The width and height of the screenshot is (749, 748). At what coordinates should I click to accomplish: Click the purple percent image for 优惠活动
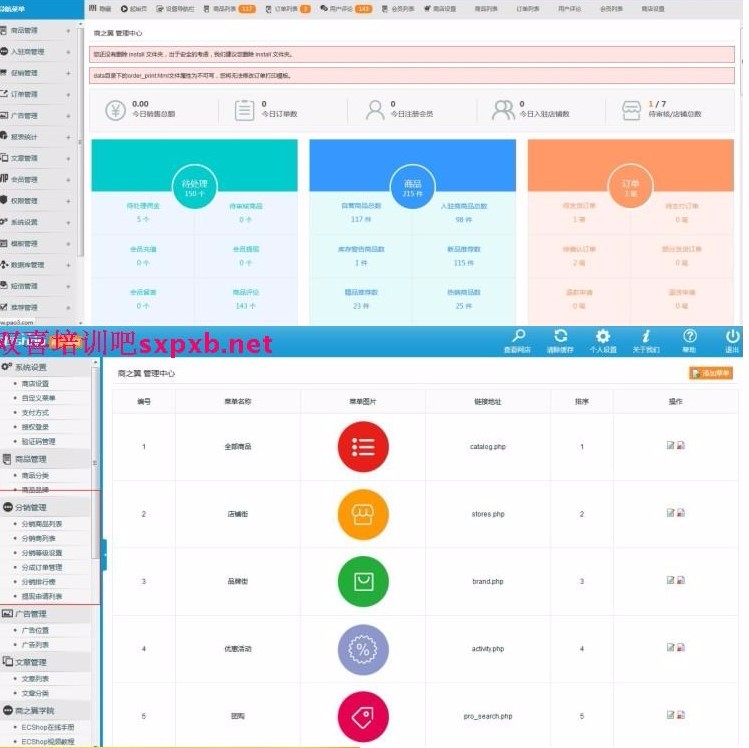point(363,649)
